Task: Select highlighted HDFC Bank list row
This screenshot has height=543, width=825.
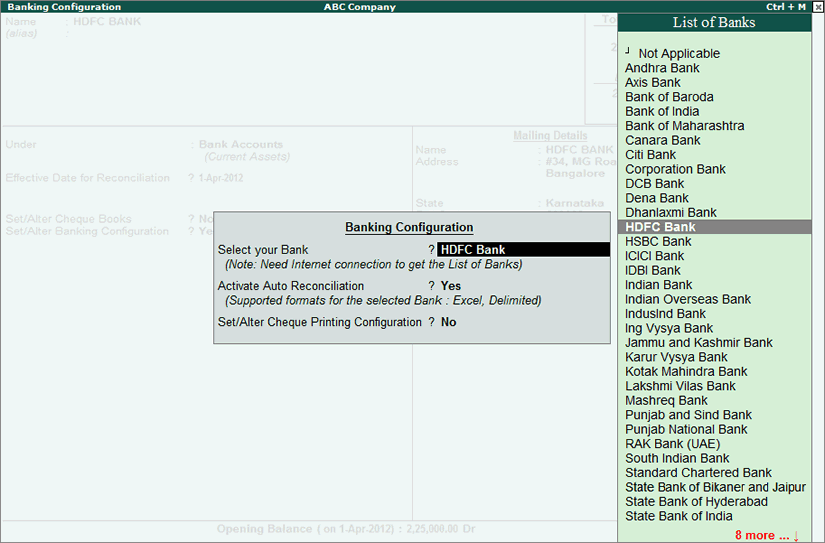Action: pos(715,227)
